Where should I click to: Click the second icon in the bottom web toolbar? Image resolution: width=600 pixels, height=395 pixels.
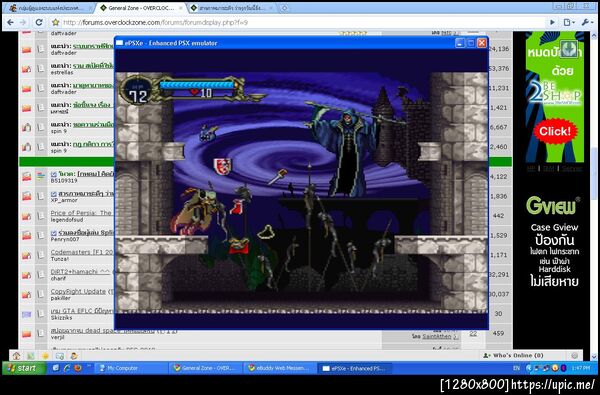tap(31, 356)
